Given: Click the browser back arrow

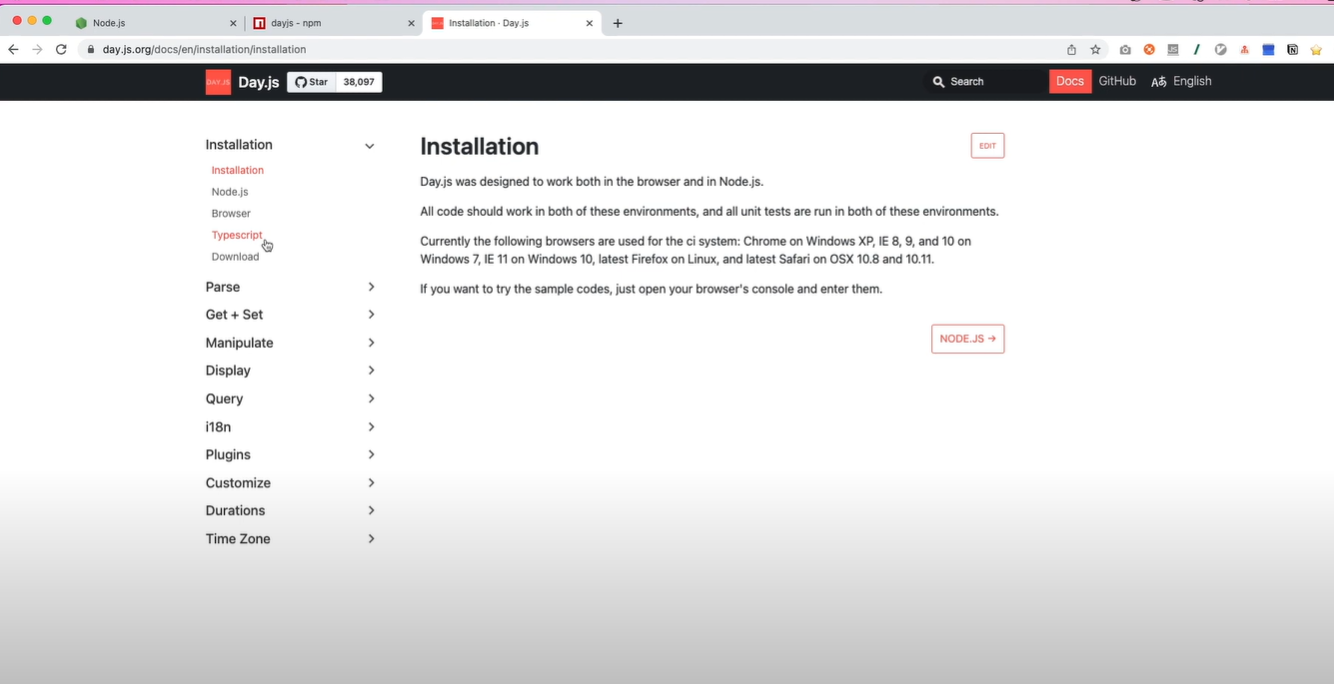Looking at the screenshot, I should click(x=14, y=49).
